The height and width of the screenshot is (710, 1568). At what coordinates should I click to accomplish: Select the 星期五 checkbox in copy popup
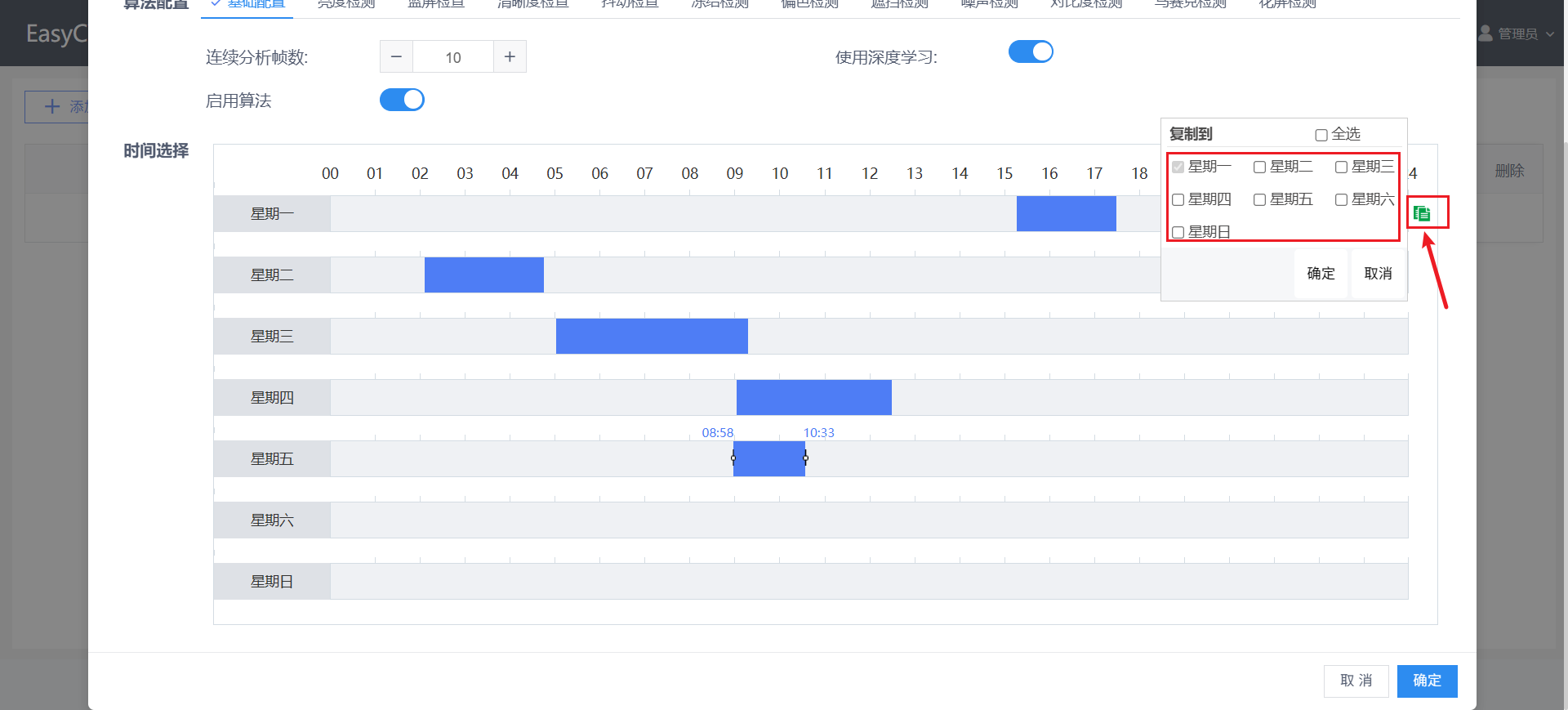pos(1259,200)
